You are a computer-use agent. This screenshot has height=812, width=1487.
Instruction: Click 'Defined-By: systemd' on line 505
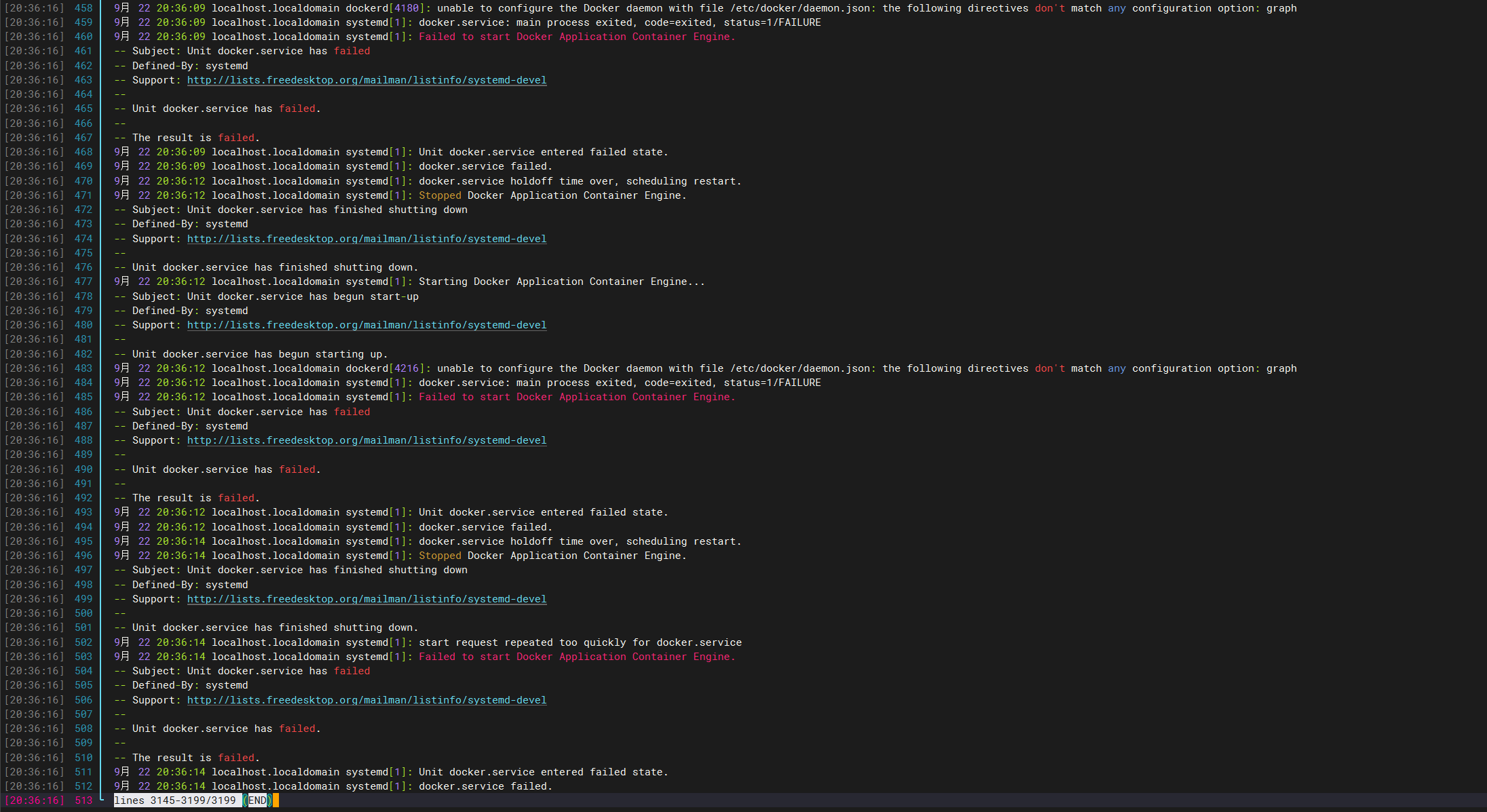190,685
